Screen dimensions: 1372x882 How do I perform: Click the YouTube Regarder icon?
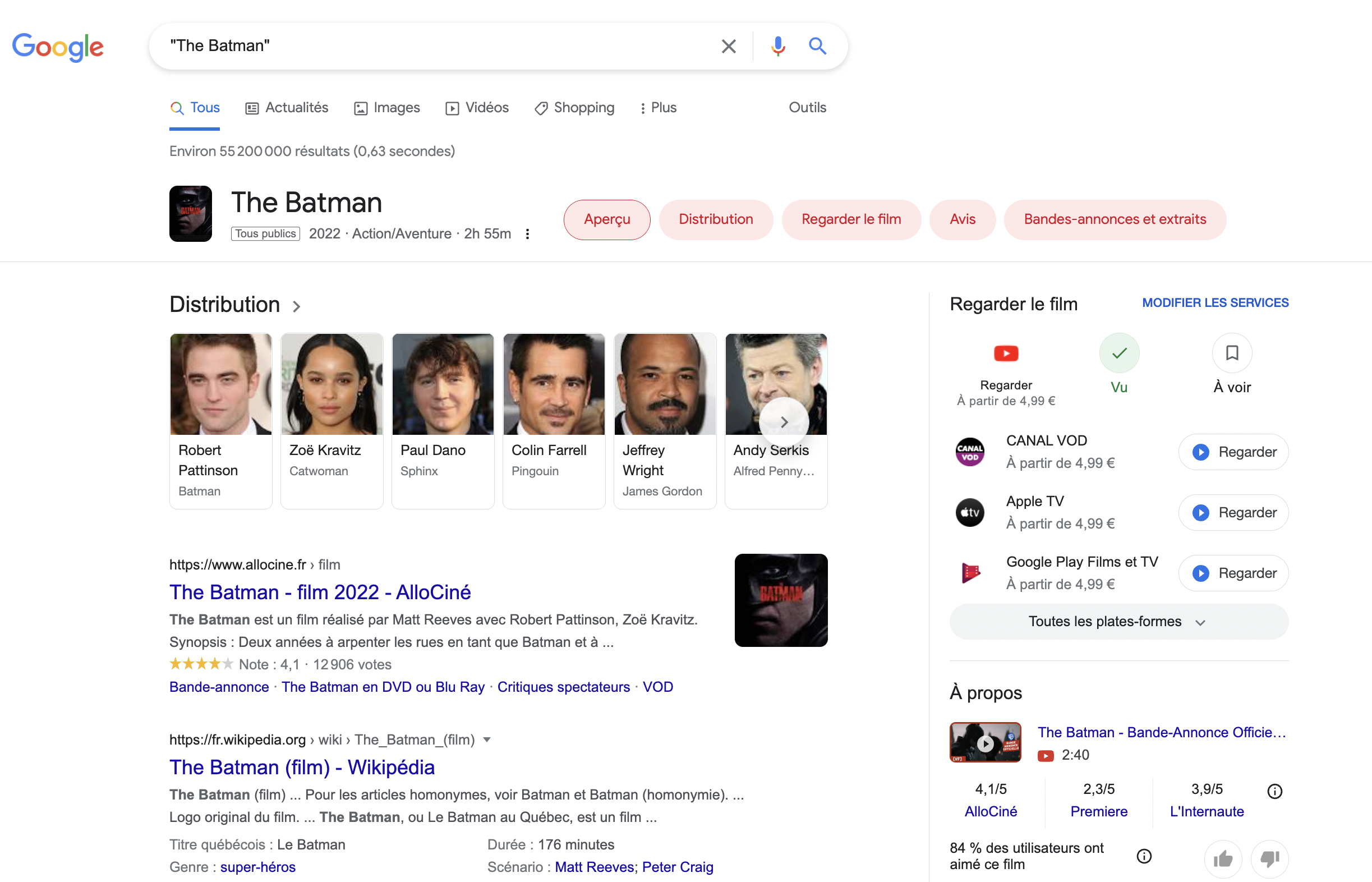click(x=1006, y=353)
